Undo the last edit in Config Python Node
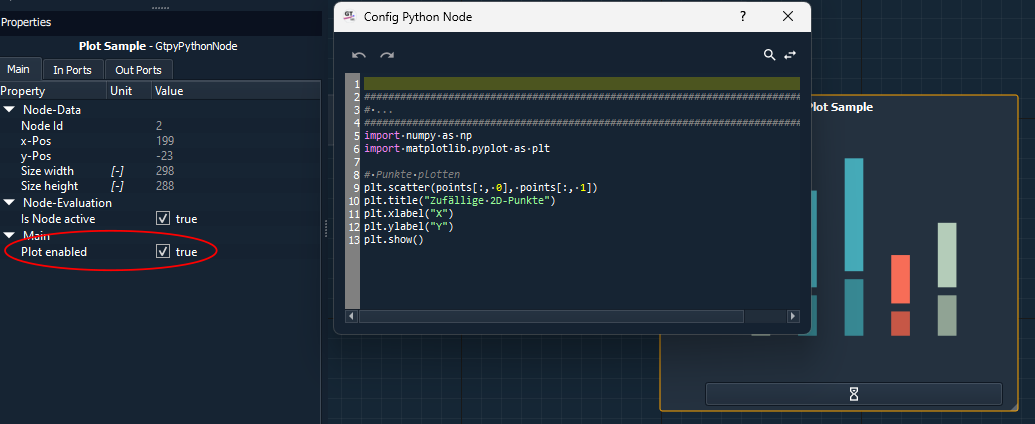The width and height of the screenshot is (1035, 424). (359, 55)
